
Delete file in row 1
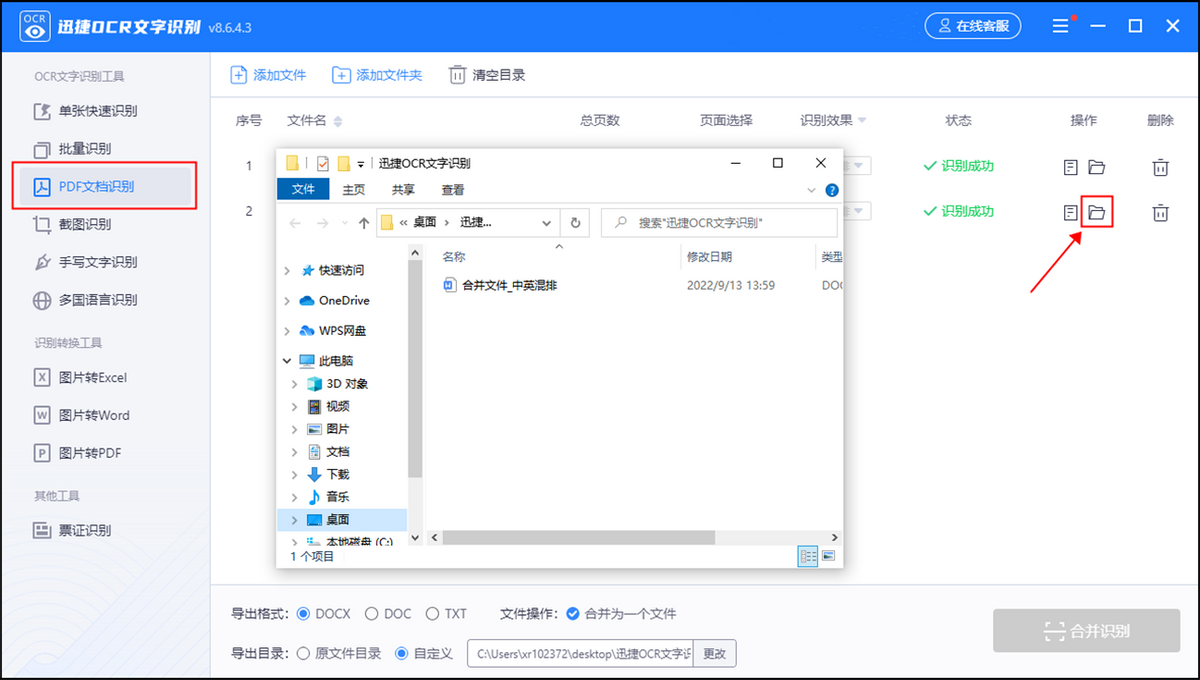pos(1160,167)
